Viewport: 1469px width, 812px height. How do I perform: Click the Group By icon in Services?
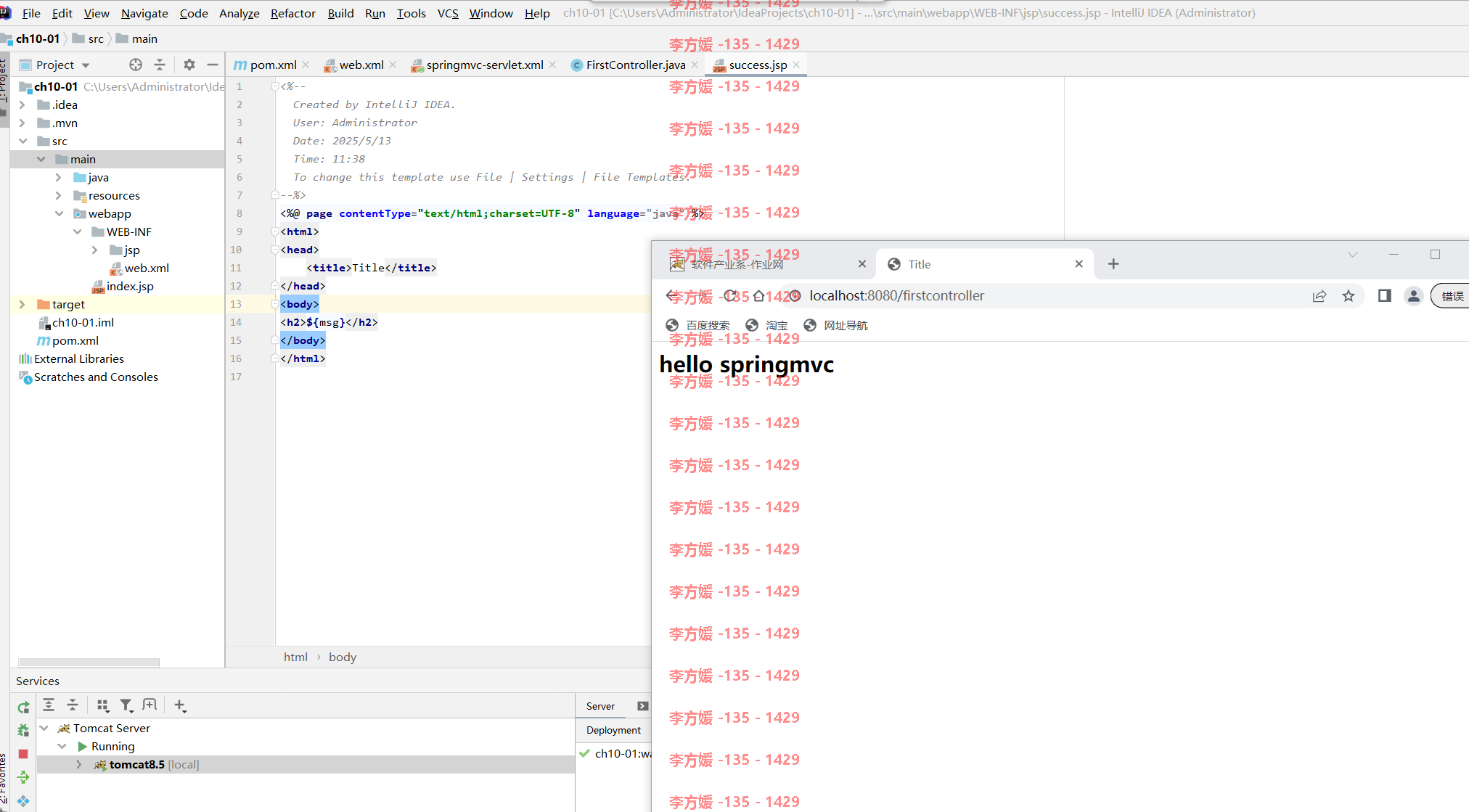click(x=103, y=705)
